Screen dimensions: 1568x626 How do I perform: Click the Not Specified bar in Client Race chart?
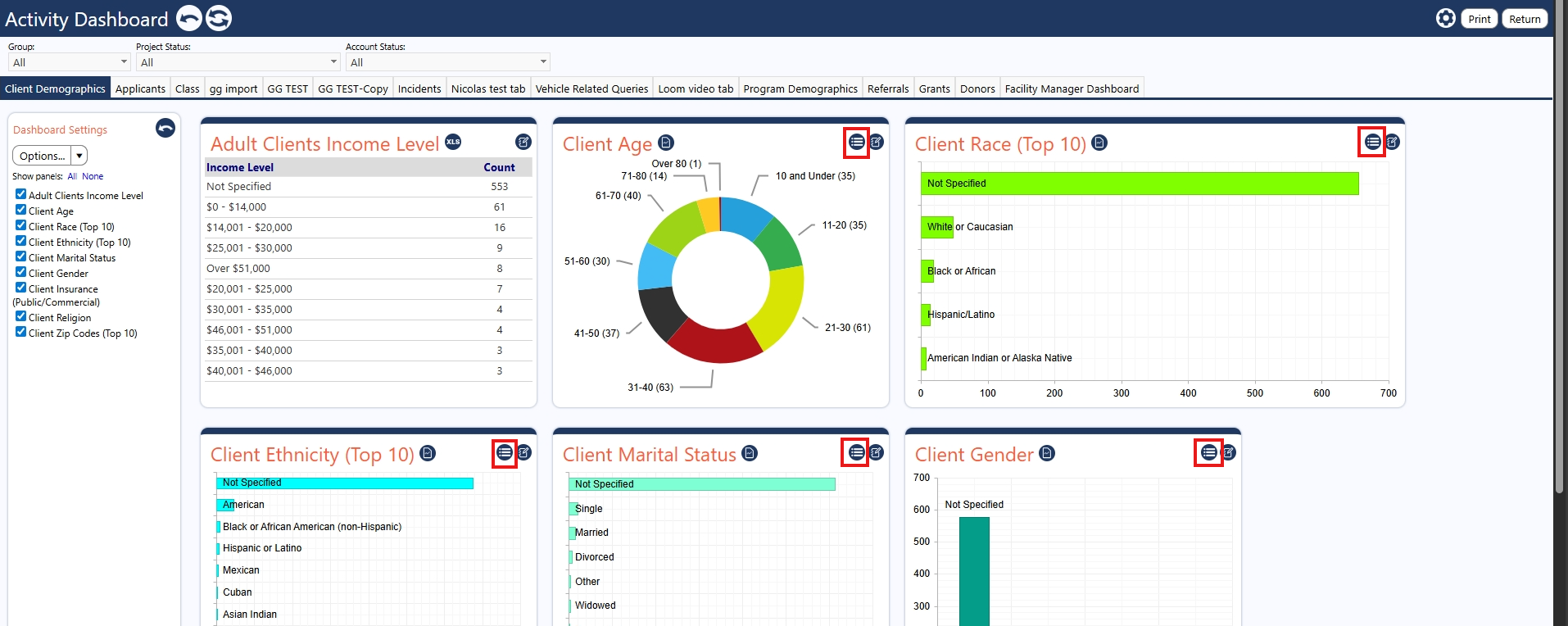pos(1140,184)
